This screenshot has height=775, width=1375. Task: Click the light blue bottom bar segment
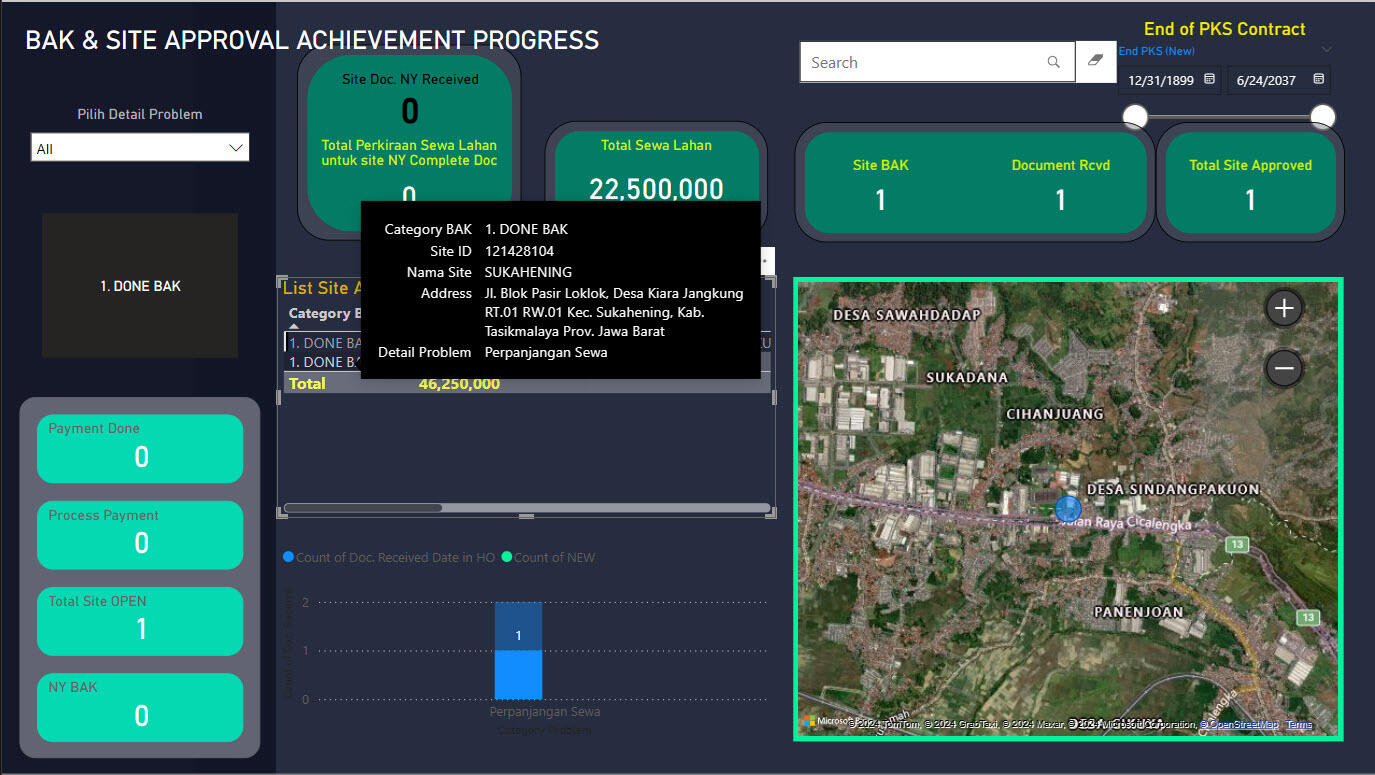518,675
